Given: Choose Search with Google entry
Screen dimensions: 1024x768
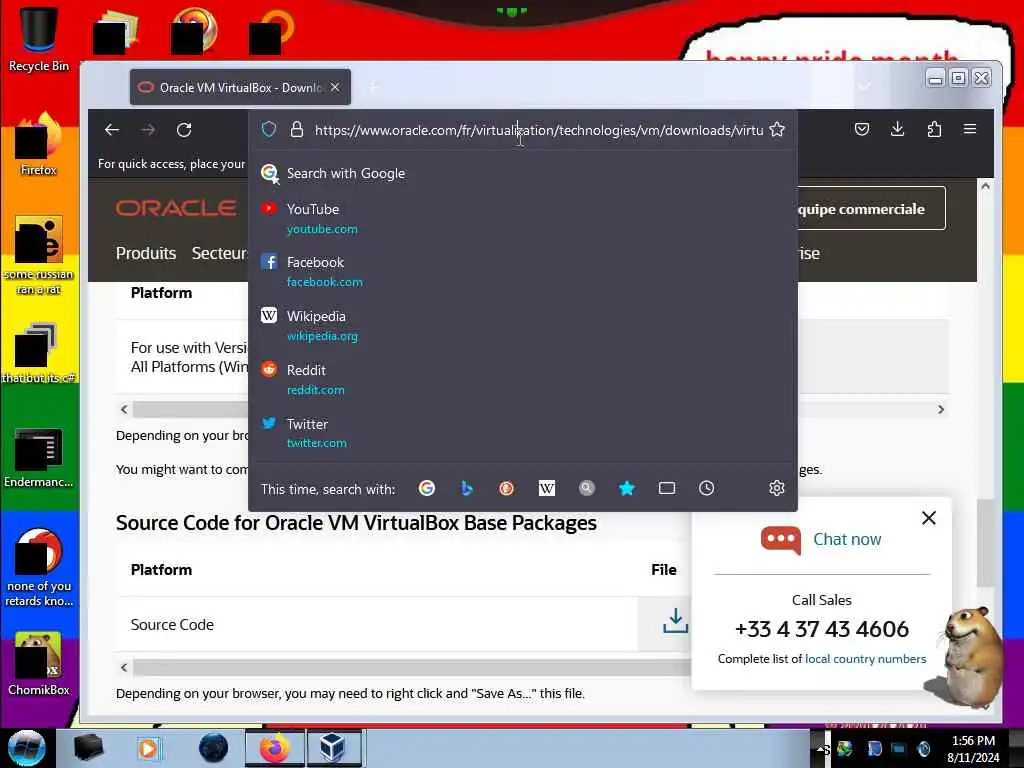Looking at the screenshot, I should coord(522,173).
